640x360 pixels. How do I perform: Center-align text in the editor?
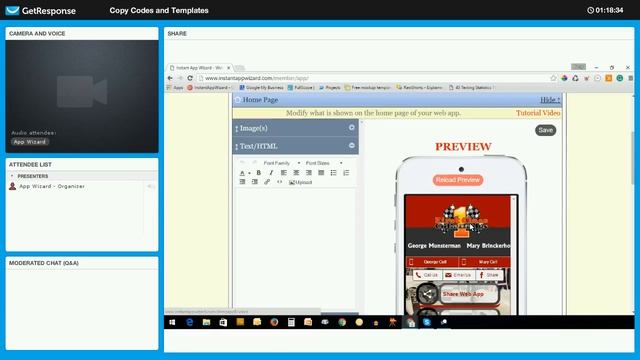(x=296, y=173)
